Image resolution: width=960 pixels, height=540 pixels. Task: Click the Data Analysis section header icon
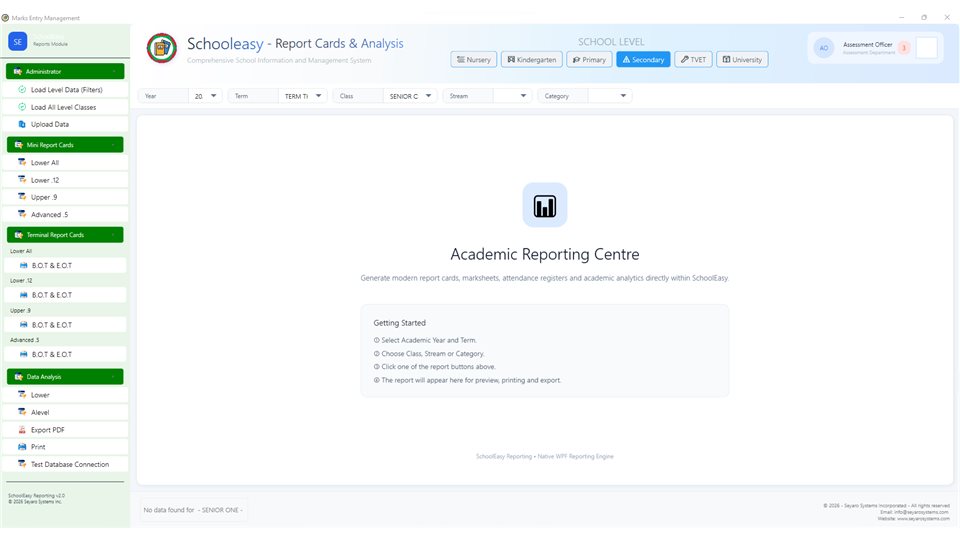(x=18, y=377)
